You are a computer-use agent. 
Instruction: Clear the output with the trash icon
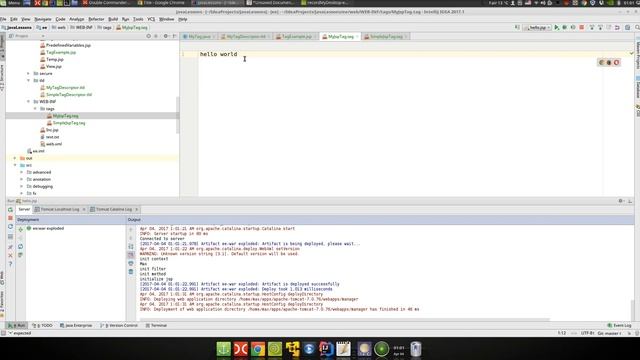tap(131, 272)
